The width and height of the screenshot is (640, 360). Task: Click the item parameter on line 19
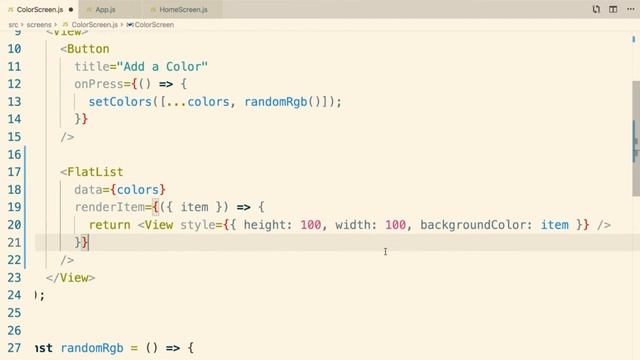(x=194, y=207)
